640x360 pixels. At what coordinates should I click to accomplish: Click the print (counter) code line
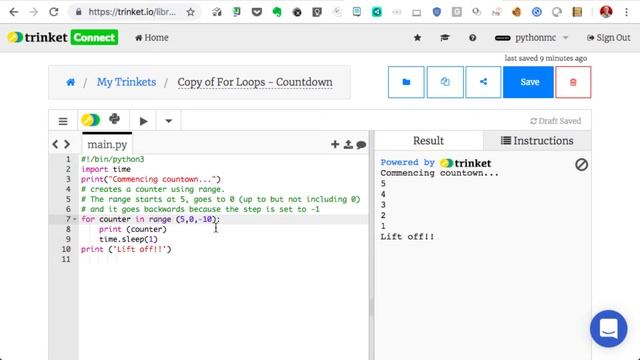[x=133, y=229]
